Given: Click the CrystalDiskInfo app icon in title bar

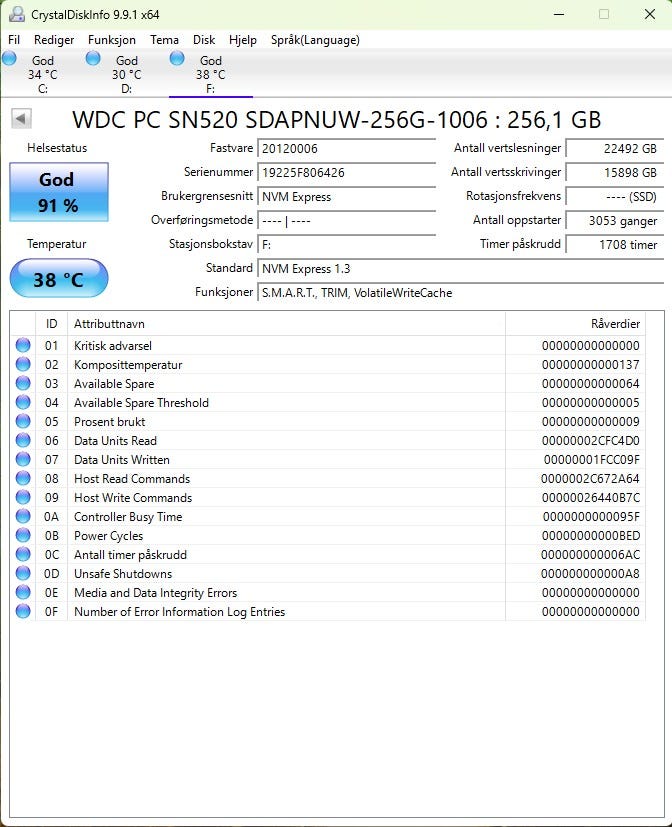Looking at the screenshot, I should [x=17, y=14].
